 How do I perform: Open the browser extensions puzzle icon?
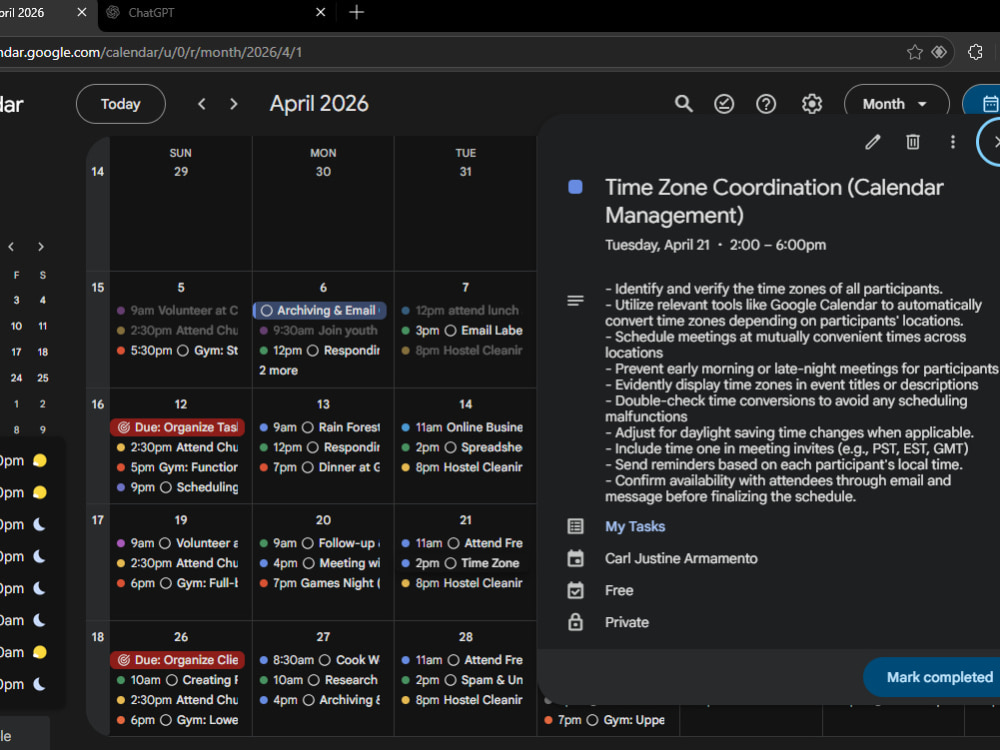coord(975,52)
